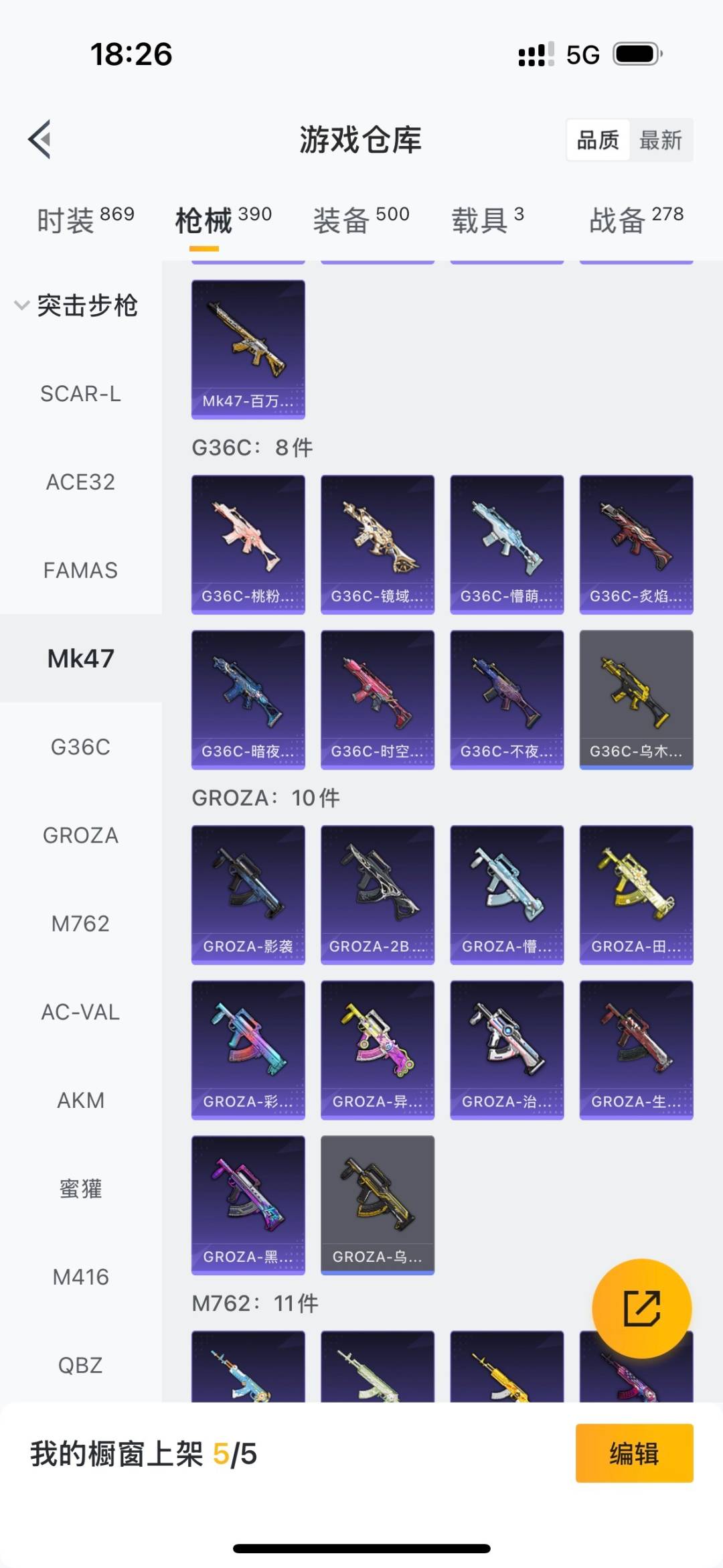
Task: Tap the 编辑 edit button
Action: click(x=634, y=1453)
